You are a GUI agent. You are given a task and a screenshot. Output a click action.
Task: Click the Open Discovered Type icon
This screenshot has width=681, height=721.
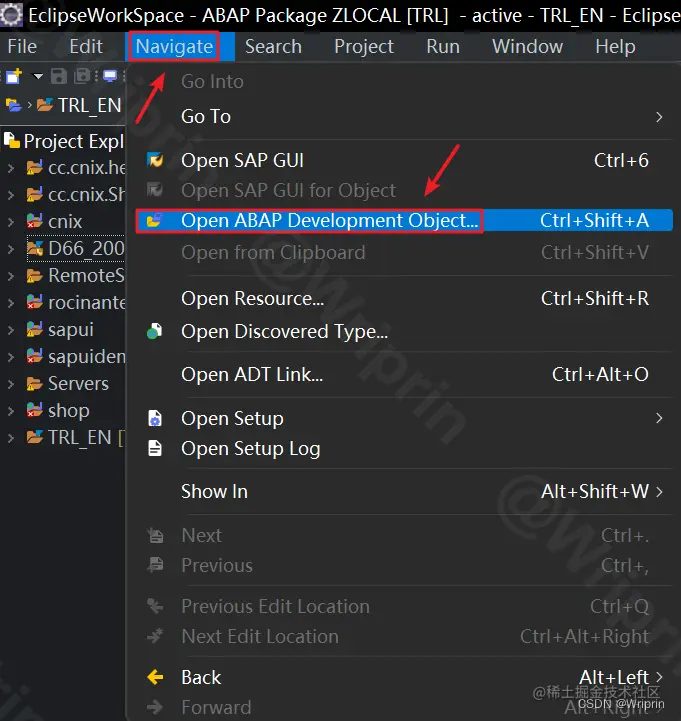(x=155, y=331)
